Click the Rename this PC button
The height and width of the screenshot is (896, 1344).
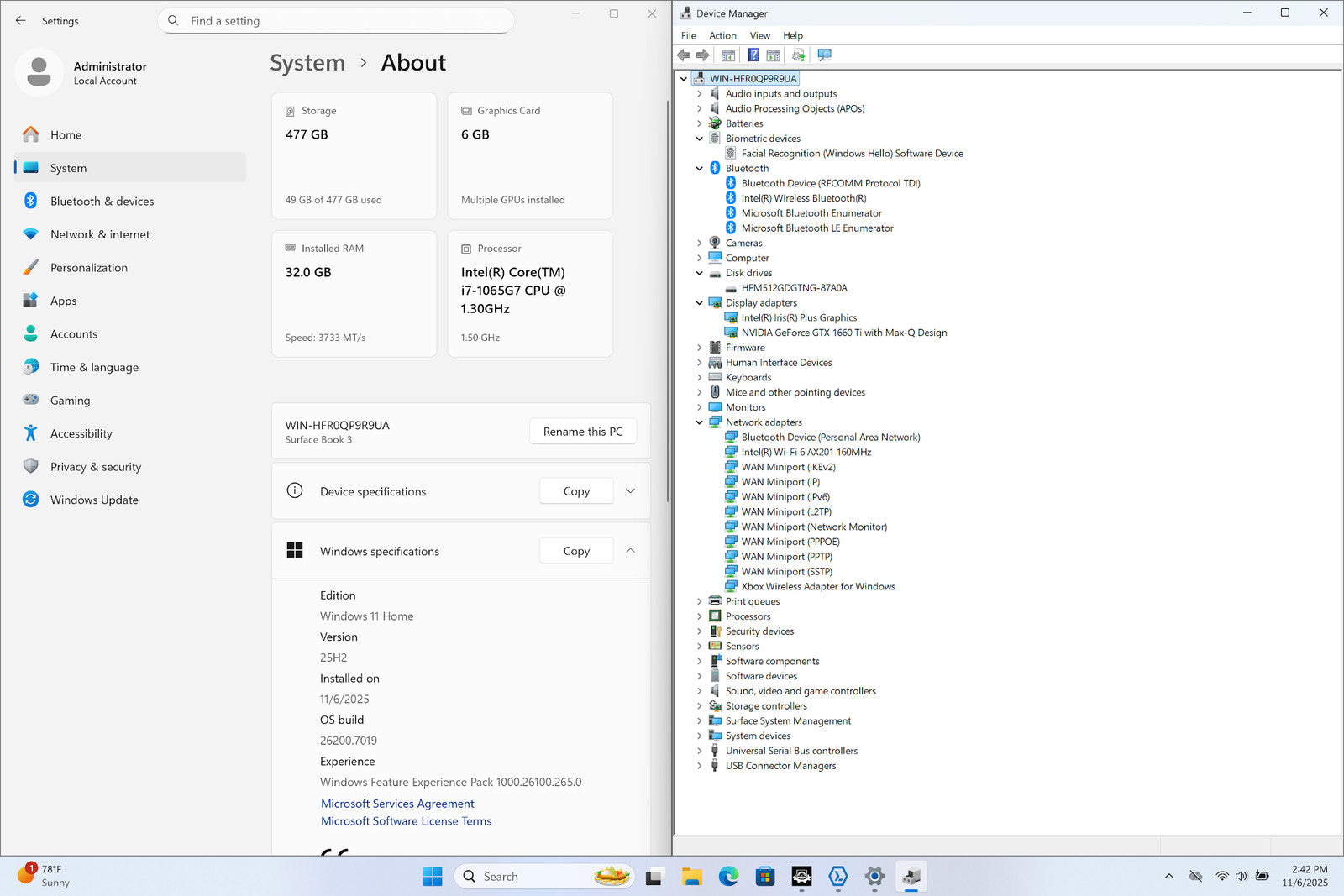(x=582, y=432)
